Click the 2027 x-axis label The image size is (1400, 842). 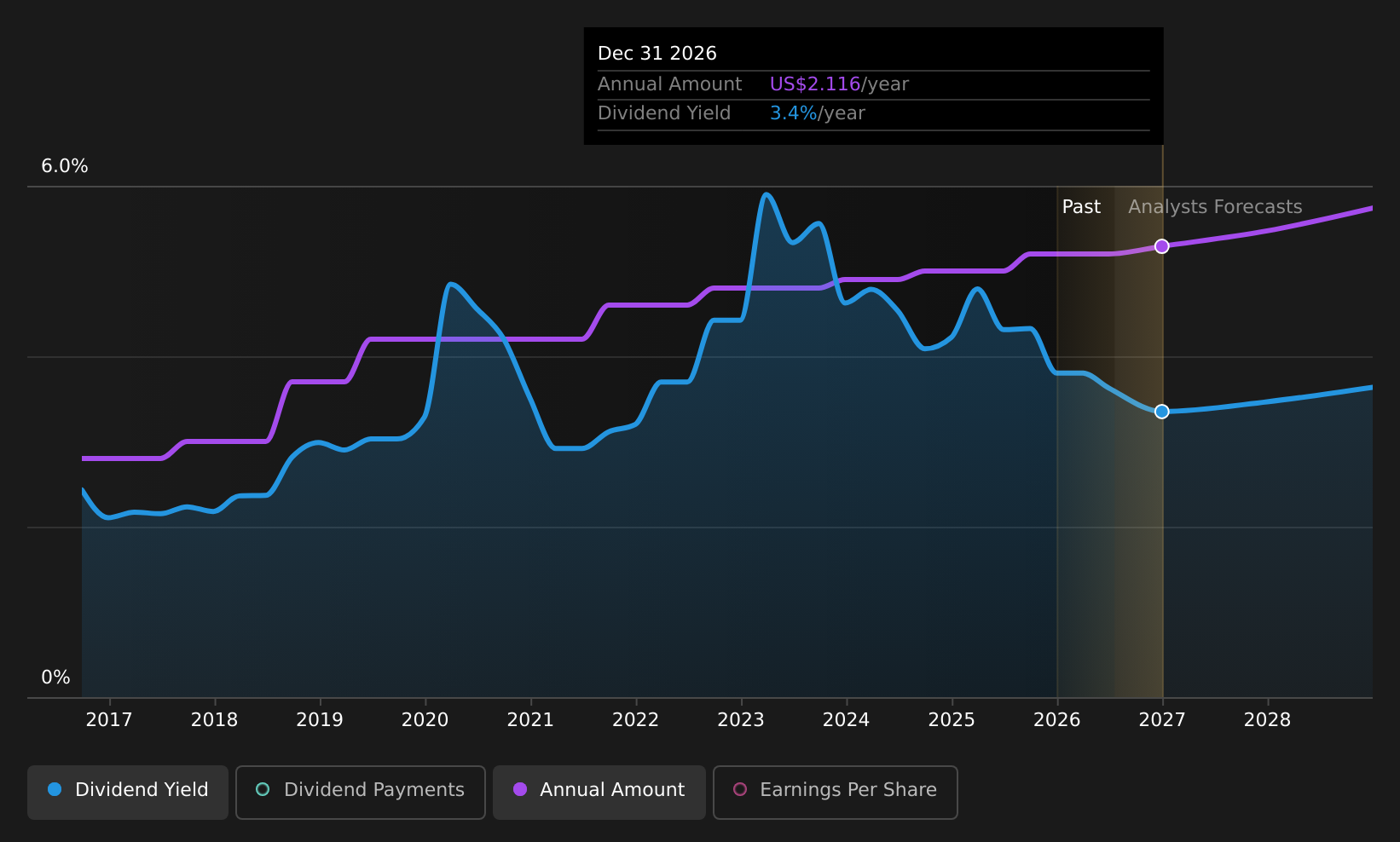point(1162,720)
